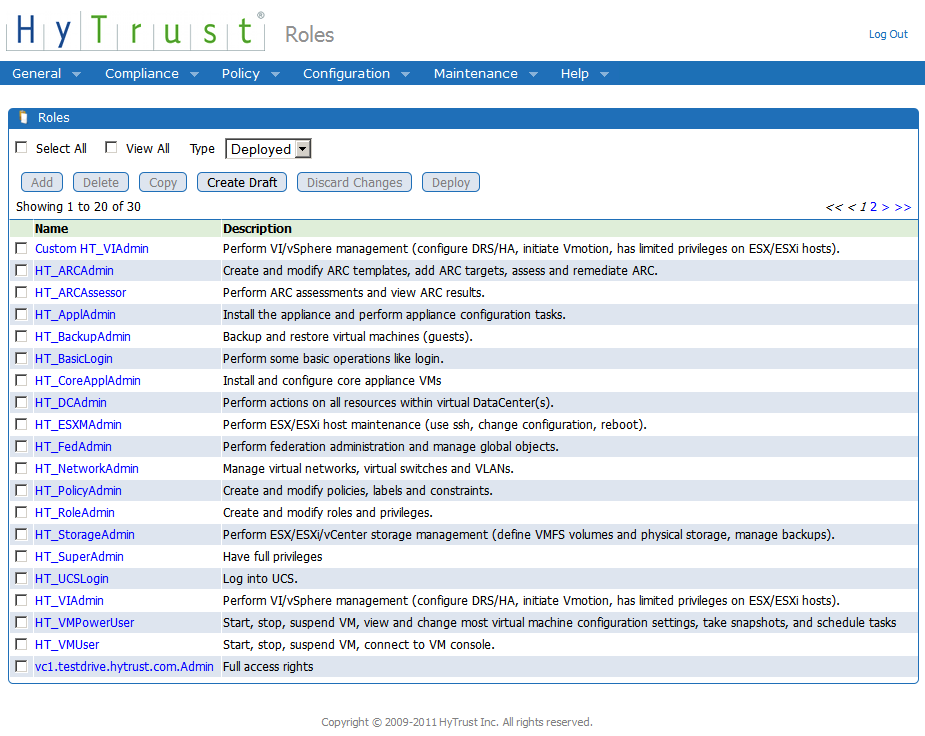Open the HT_PolicyAdmin role link

tap(78, 490)
